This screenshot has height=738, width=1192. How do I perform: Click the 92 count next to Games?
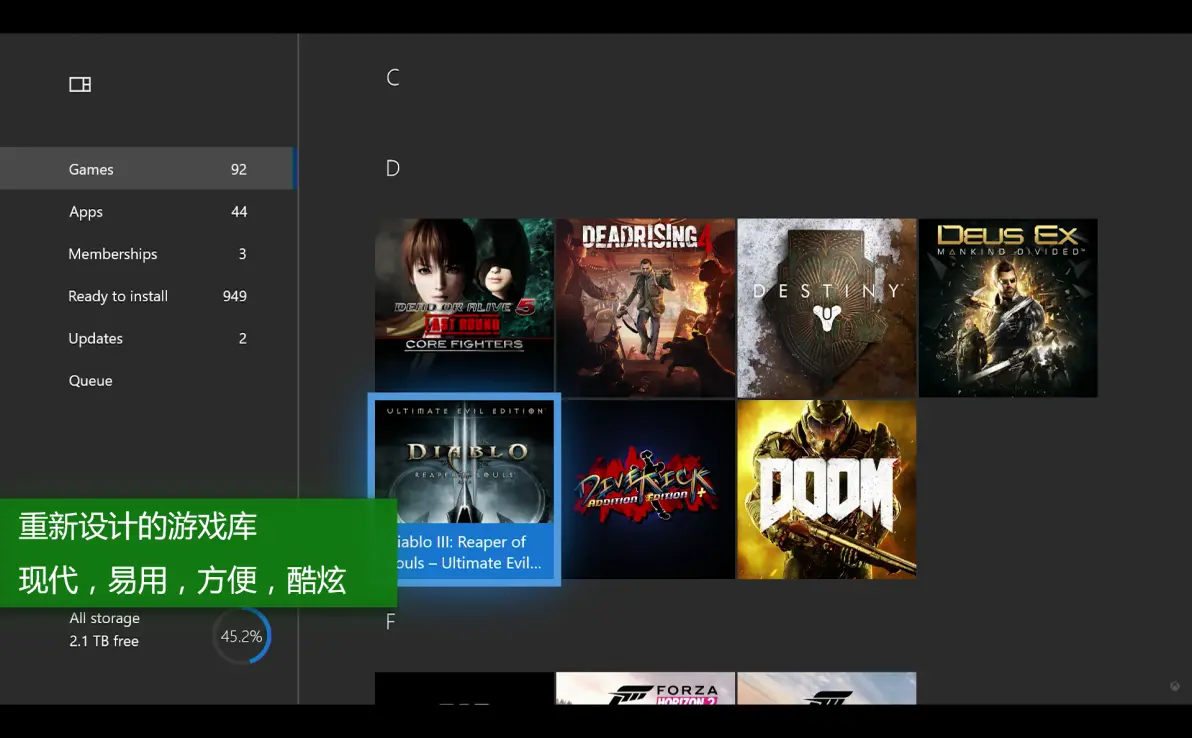(x=239, y=169)
